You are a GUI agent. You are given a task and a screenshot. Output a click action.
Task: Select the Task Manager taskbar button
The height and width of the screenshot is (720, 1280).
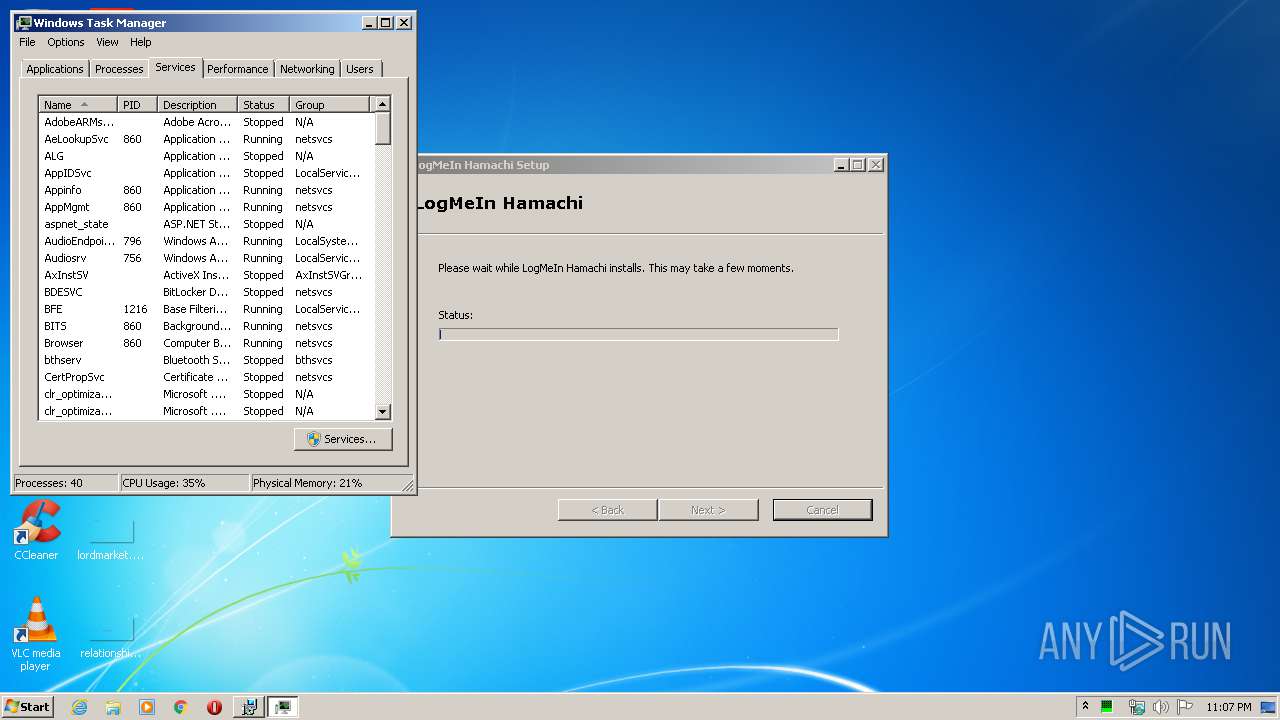pyautogui.click(x=283, y=707)
